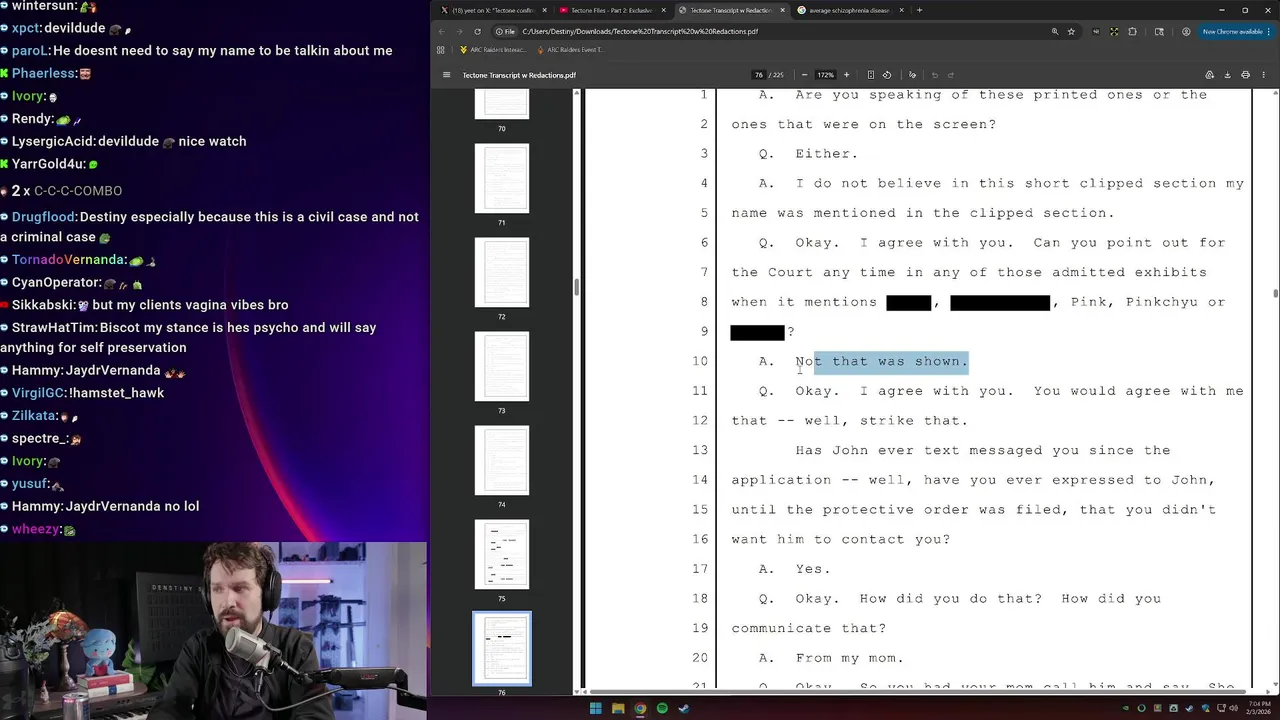This screenshot has width=1280, height=720.
Task: Click the highlighted text 'Not that was shown.'
Action: point(882,361)
